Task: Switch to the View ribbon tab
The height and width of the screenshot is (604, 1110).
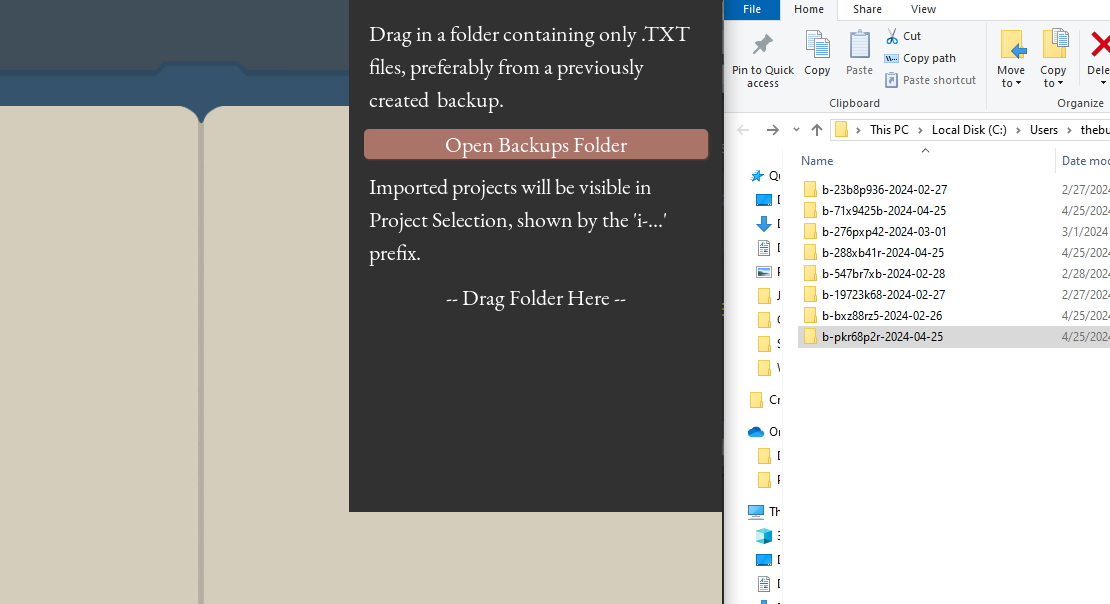Action: pos(923,9)
